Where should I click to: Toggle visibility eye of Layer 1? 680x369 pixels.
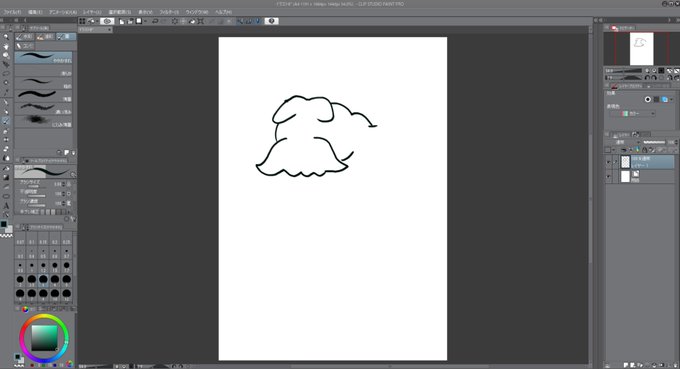click(608, 162)
